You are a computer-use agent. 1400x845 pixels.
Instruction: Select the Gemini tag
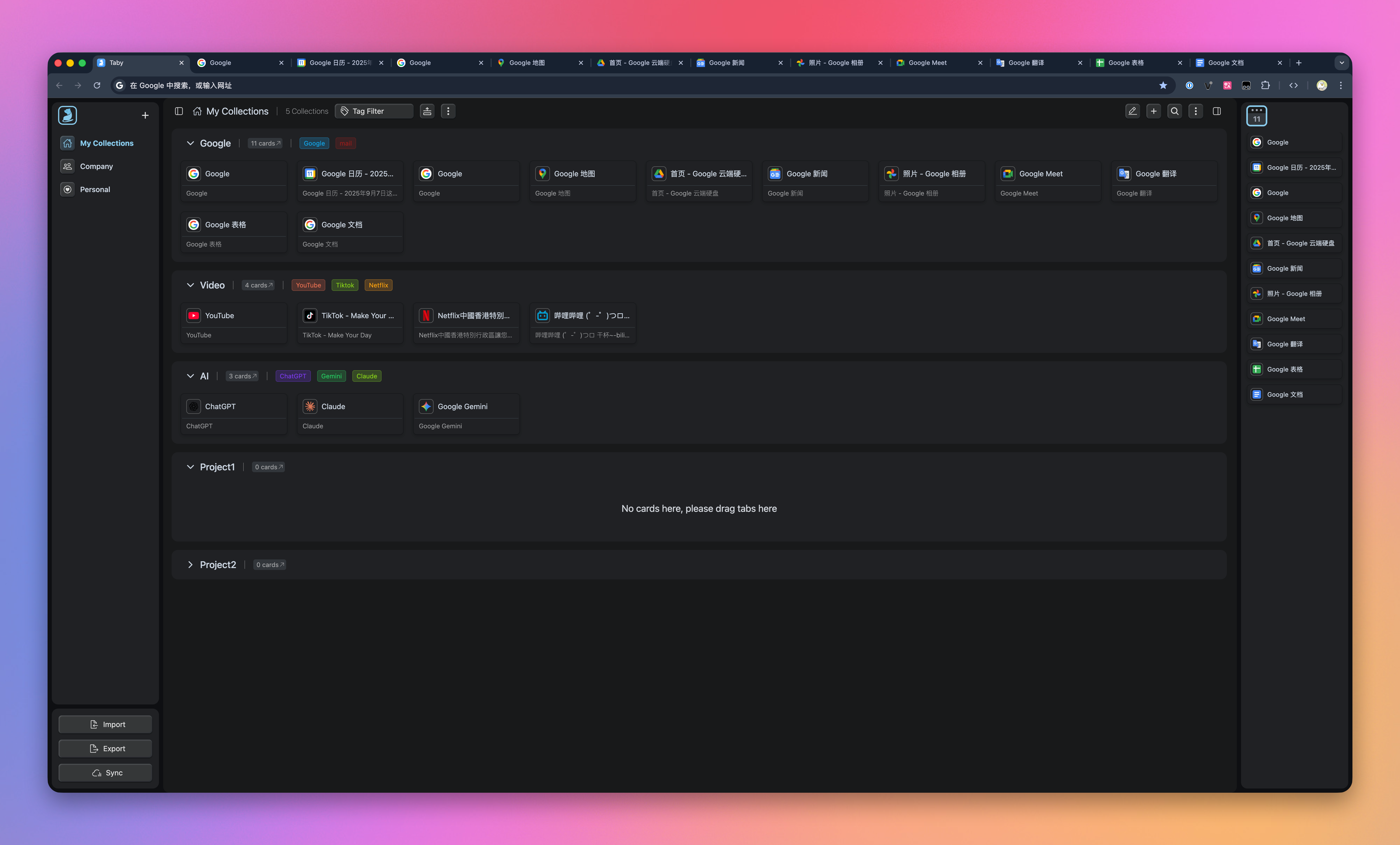331,376
